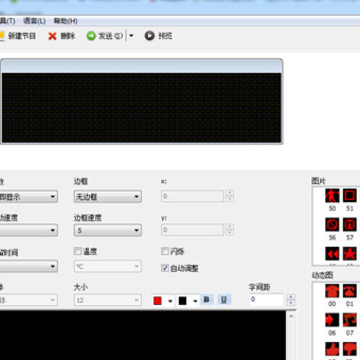Enable the 温度 temperature checkbox
Viewport: 360px width, 360px height.
[78, 251]
